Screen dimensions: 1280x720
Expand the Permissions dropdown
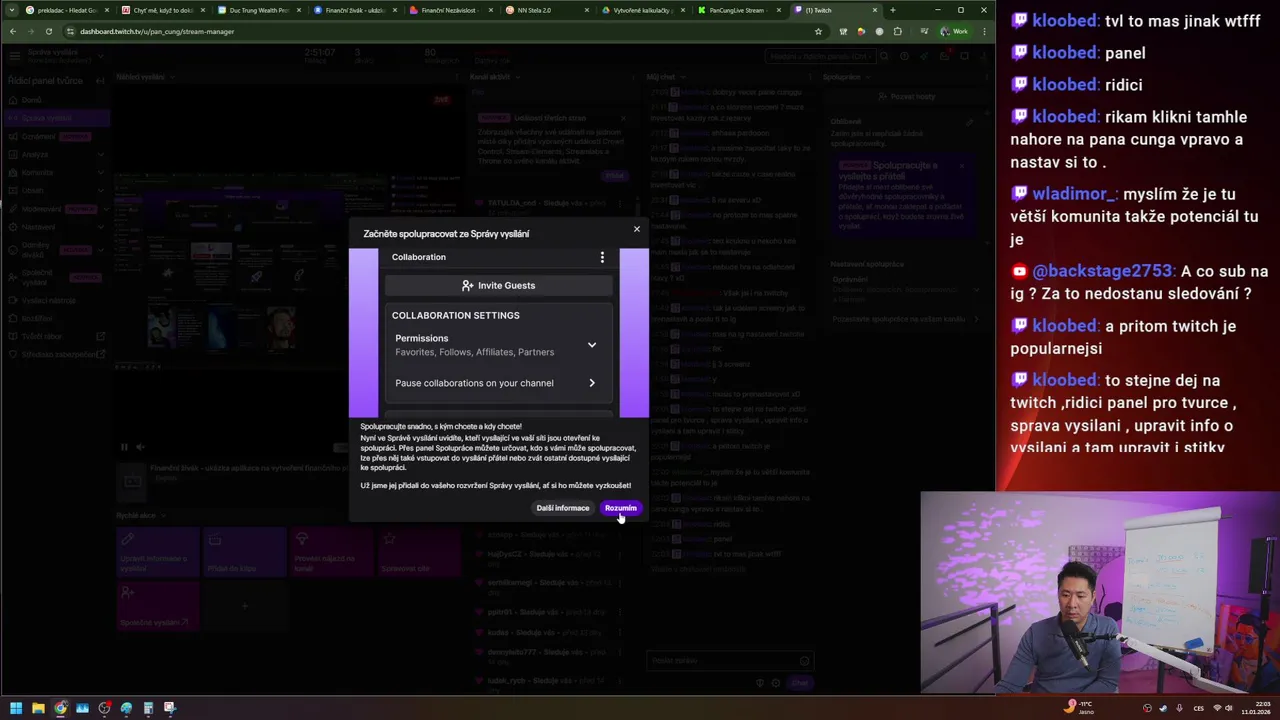[498, 345]
